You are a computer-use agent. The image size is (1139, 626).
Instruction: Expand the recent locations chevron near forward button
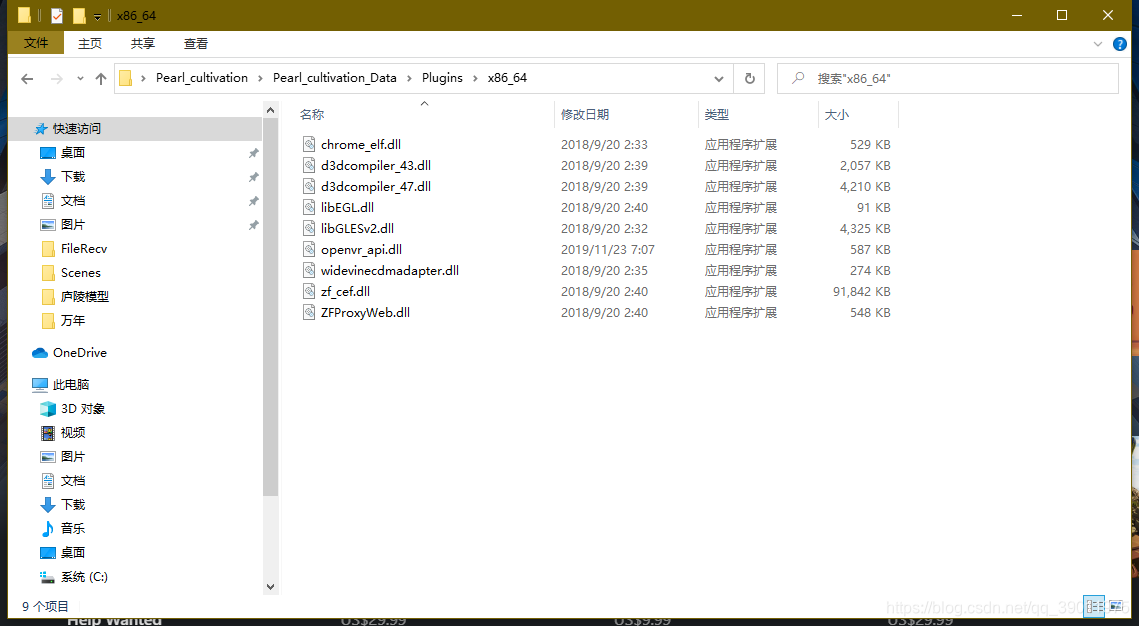coord(79,78)
